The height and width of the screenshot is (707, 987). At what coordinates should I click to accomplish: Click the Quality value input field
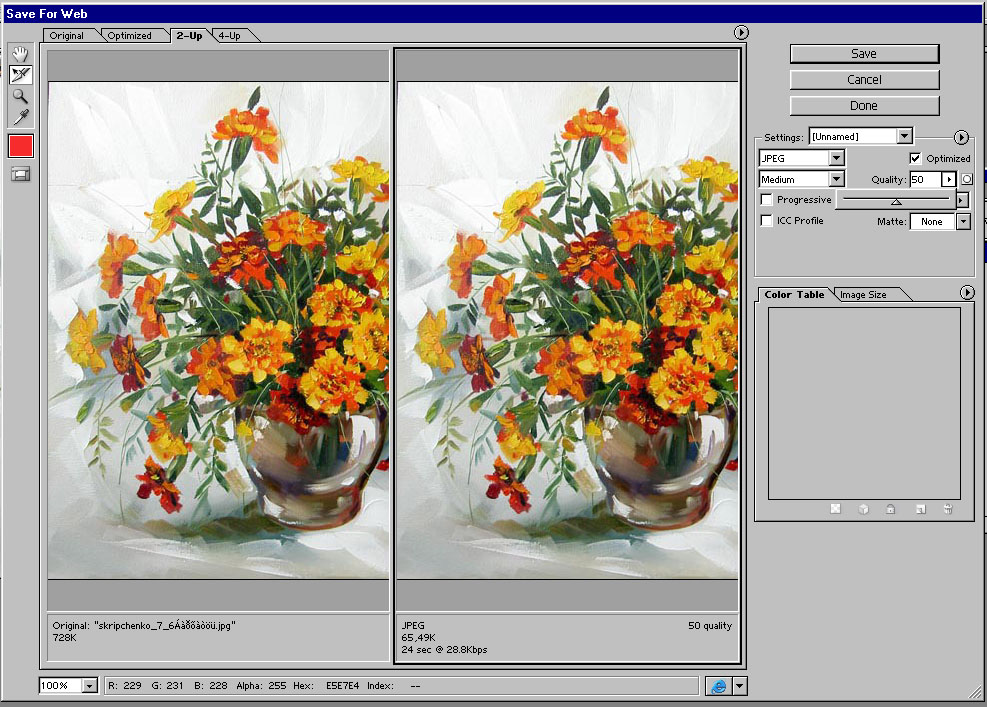click(x=924, y=180)
